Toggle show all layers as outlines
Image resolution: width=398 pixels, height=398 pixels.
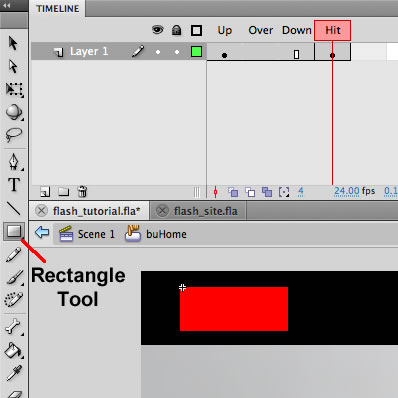(196, 31)
